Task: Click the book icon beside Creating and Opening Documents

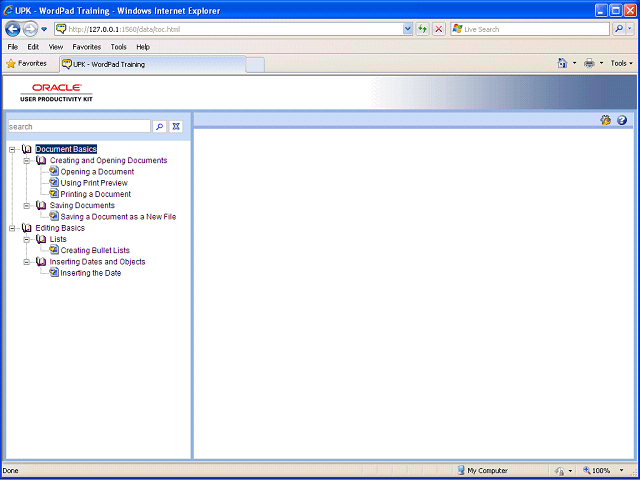Action: tap(41, 160)
